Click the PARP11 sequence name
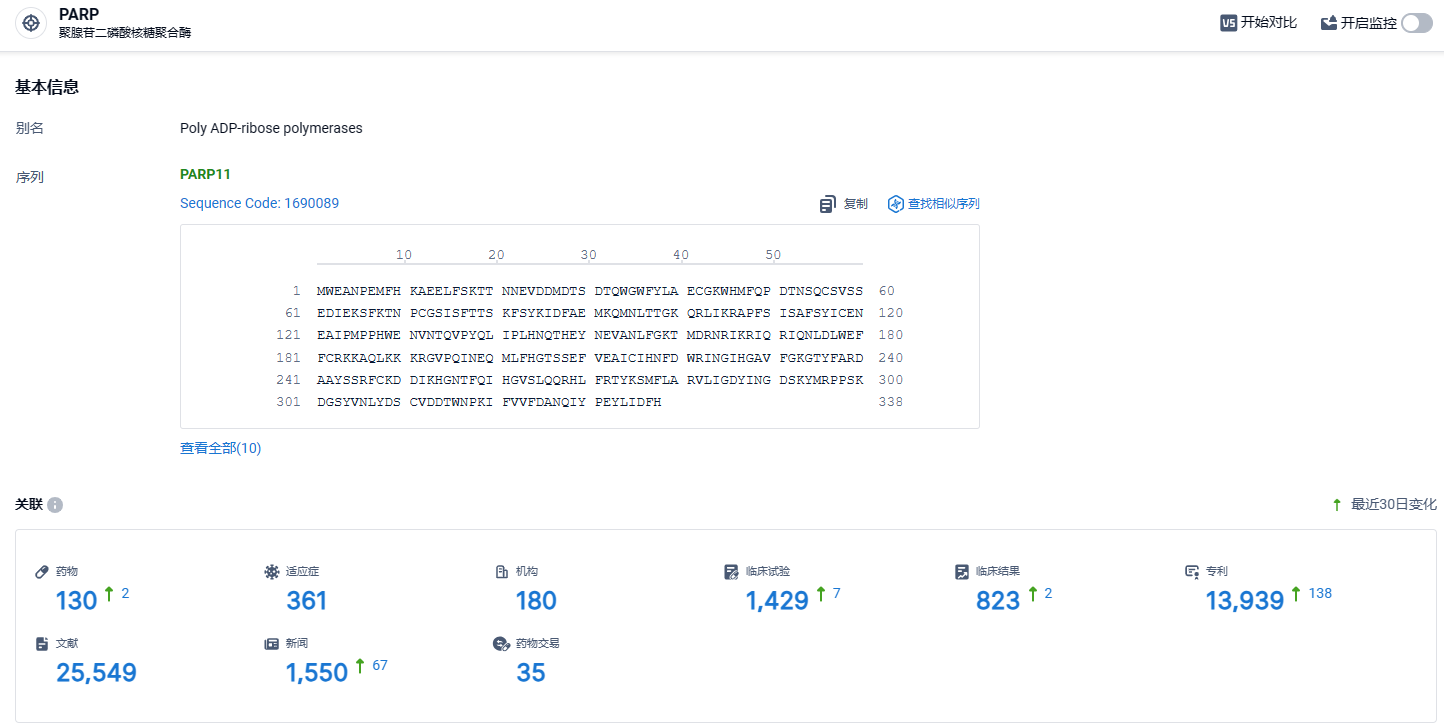Screen dimensions: 1444x727 (205, 174)
